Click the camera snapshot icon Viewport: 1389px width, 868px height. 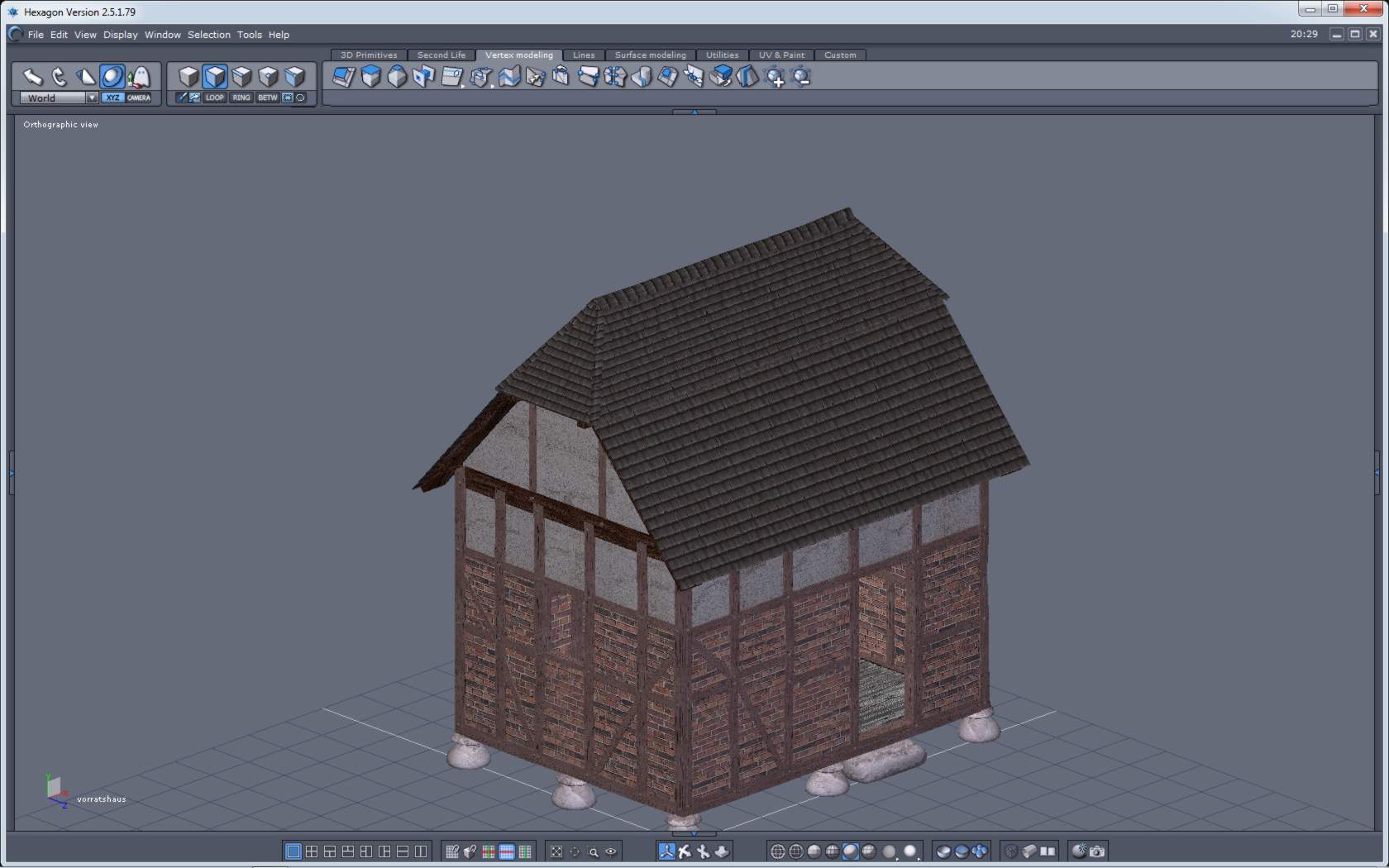pos(1097,851)
